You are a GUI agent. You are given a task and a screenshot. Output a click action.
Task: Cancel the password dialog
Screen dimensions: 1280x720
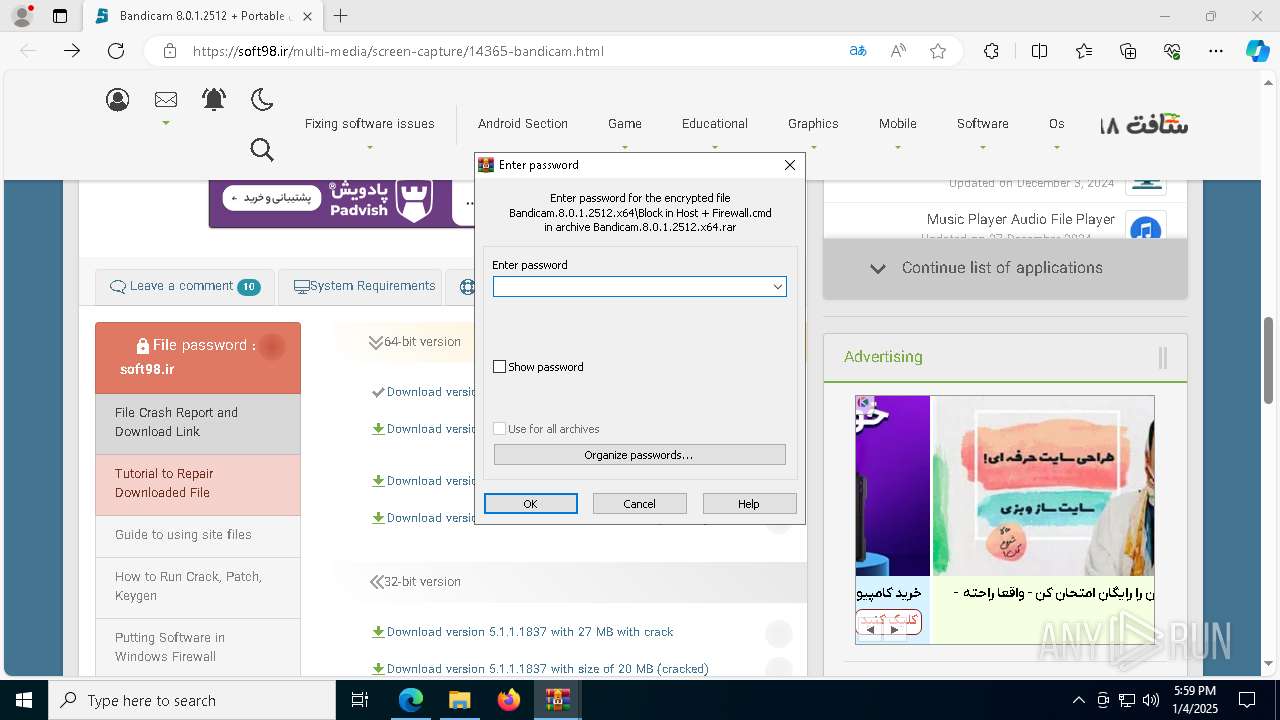click(640, 504)
